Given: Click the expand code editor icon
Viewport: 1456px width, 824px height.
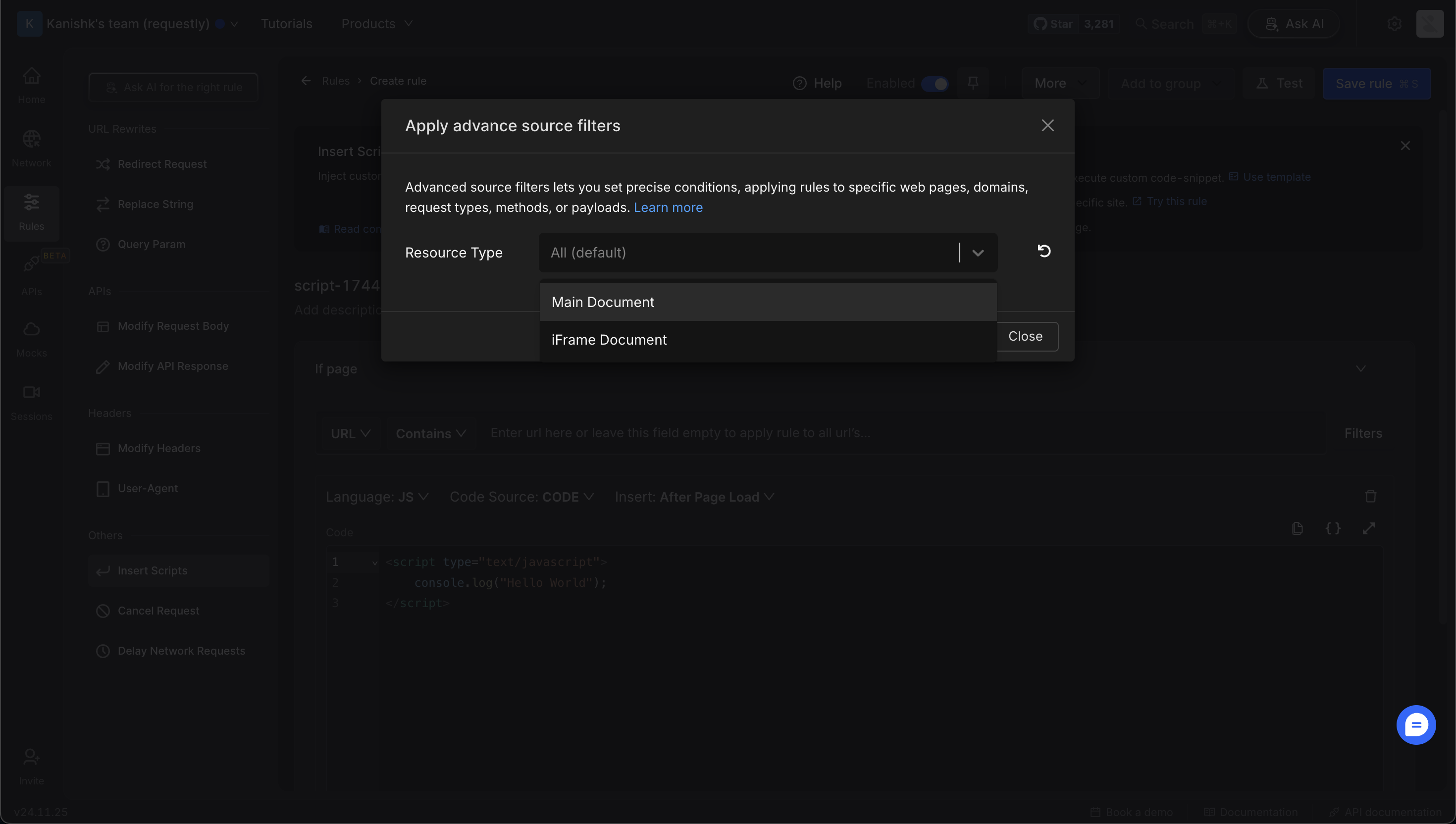Looking at the screenshot, I should tap(1368, 528).
